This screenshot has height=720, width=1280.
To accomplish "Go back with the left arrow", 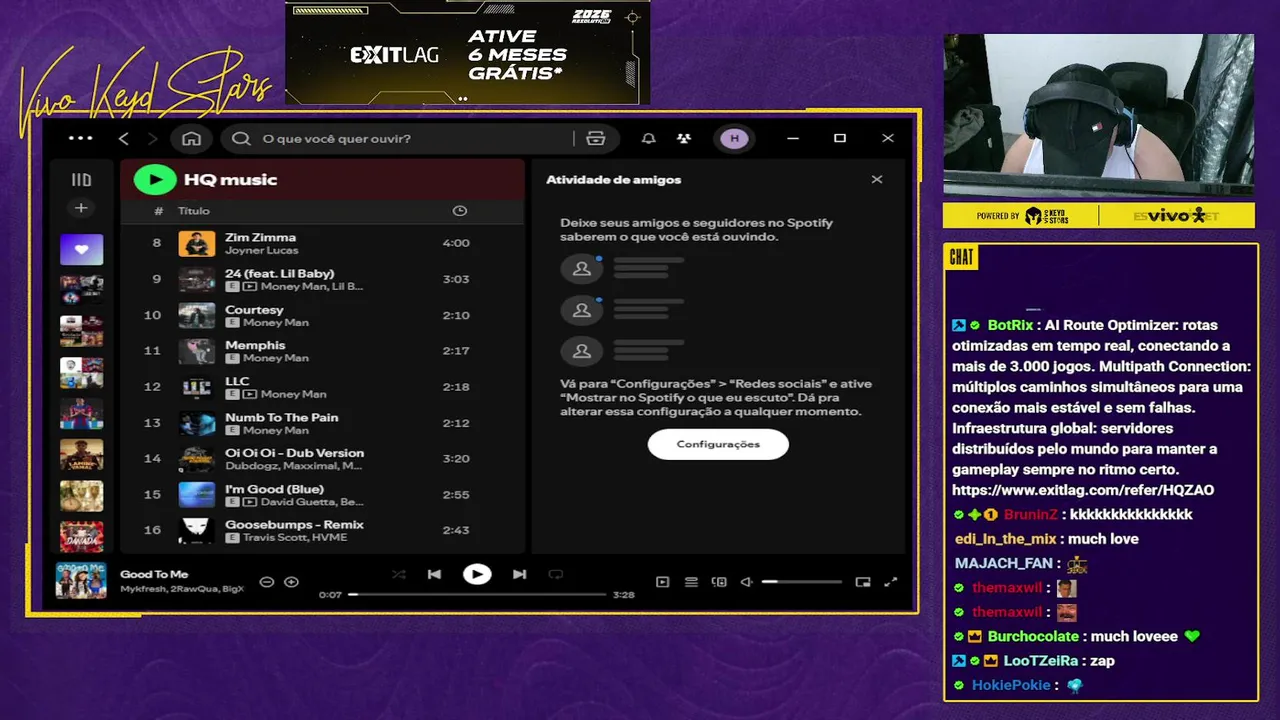I will point(124,139).
